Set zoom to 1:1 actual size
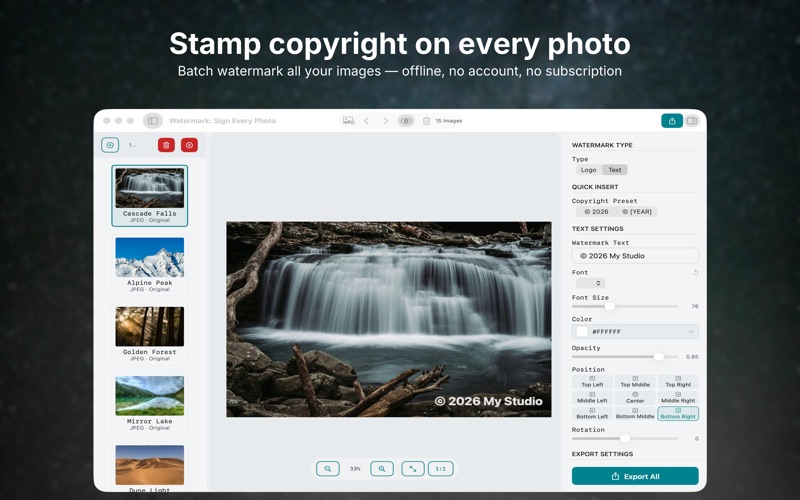The image size is (800, 500). point(441,468)
